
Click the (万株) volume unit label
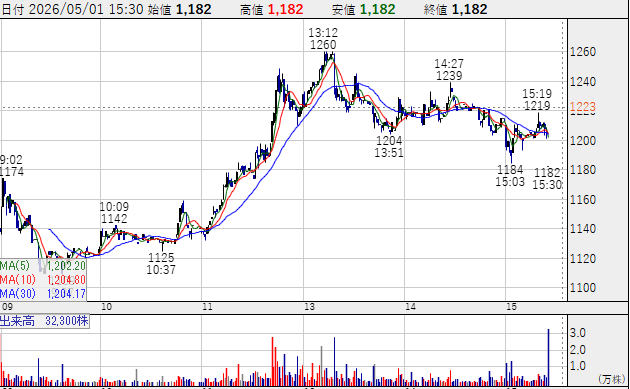coord(612,379)
